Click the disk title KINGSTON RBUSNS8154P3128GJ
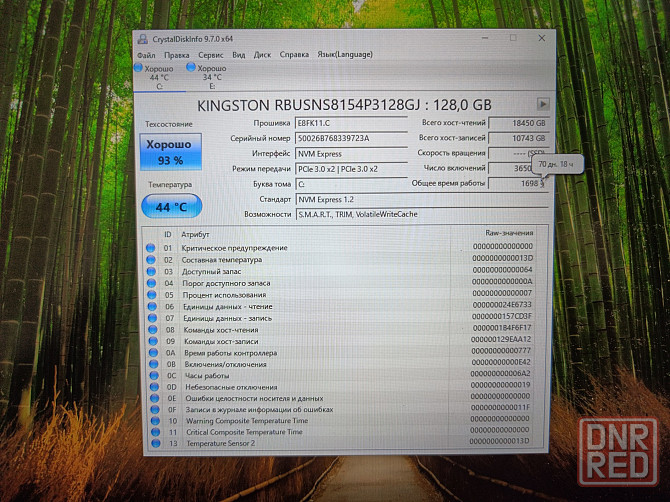Image resolution: width=670 pixels, height=502 pixels. pos(310,105)
